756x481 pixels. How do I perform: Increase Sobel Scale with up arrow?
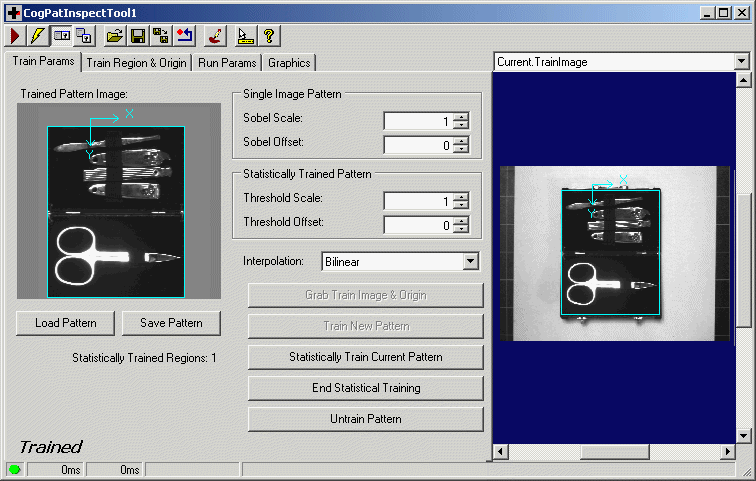(461, 117)
